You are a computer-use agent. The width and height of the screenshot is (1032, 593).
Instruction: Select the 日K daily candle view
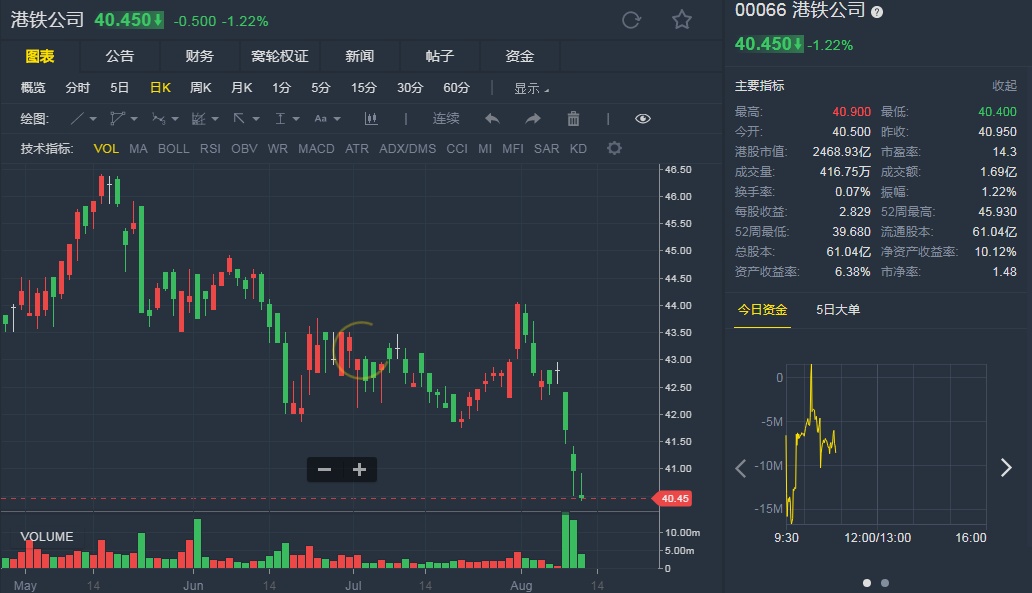point(160,88)
